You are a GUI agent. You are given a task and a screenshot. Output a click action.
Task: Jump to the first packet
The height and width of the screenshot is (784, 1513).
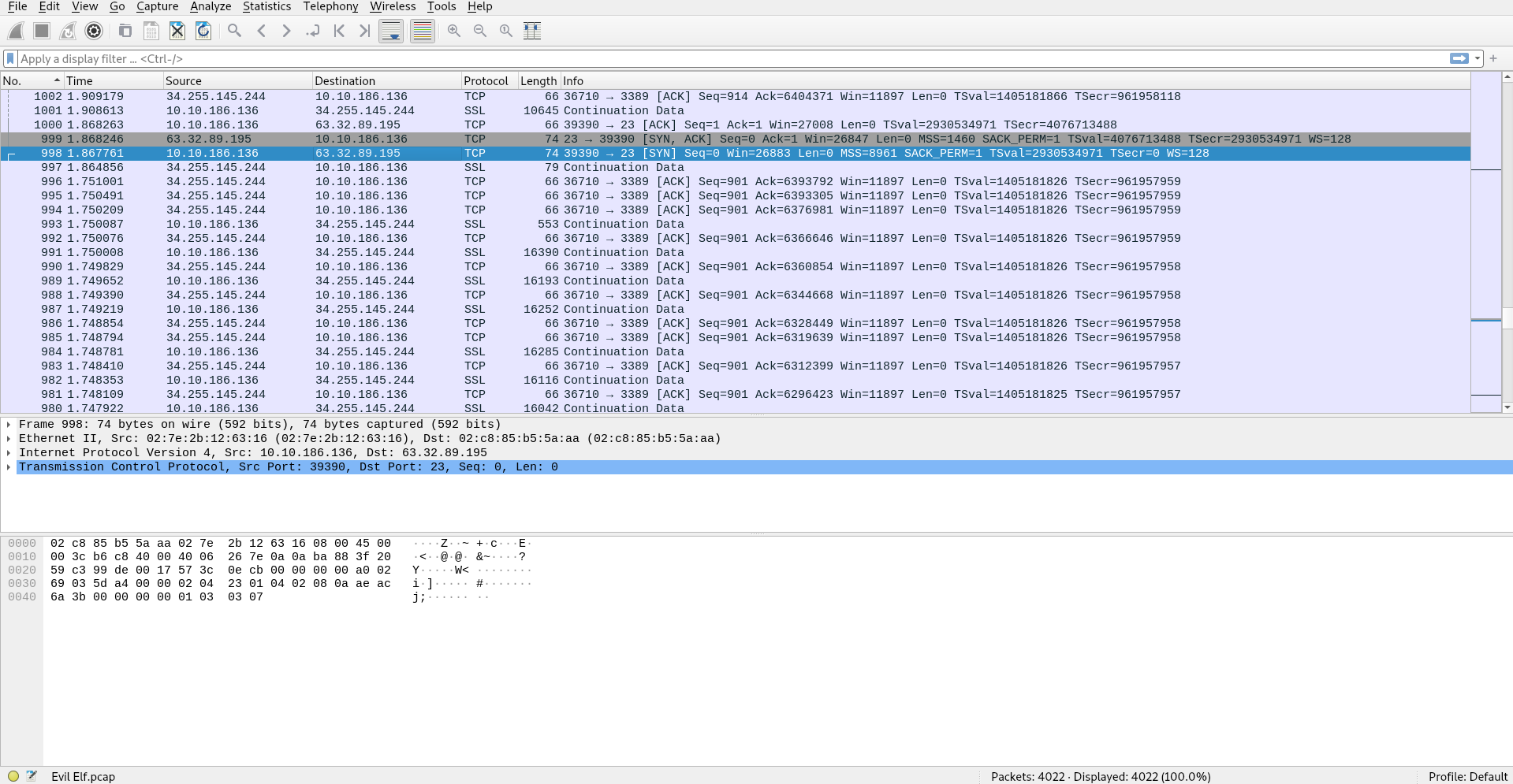(339, 31)
